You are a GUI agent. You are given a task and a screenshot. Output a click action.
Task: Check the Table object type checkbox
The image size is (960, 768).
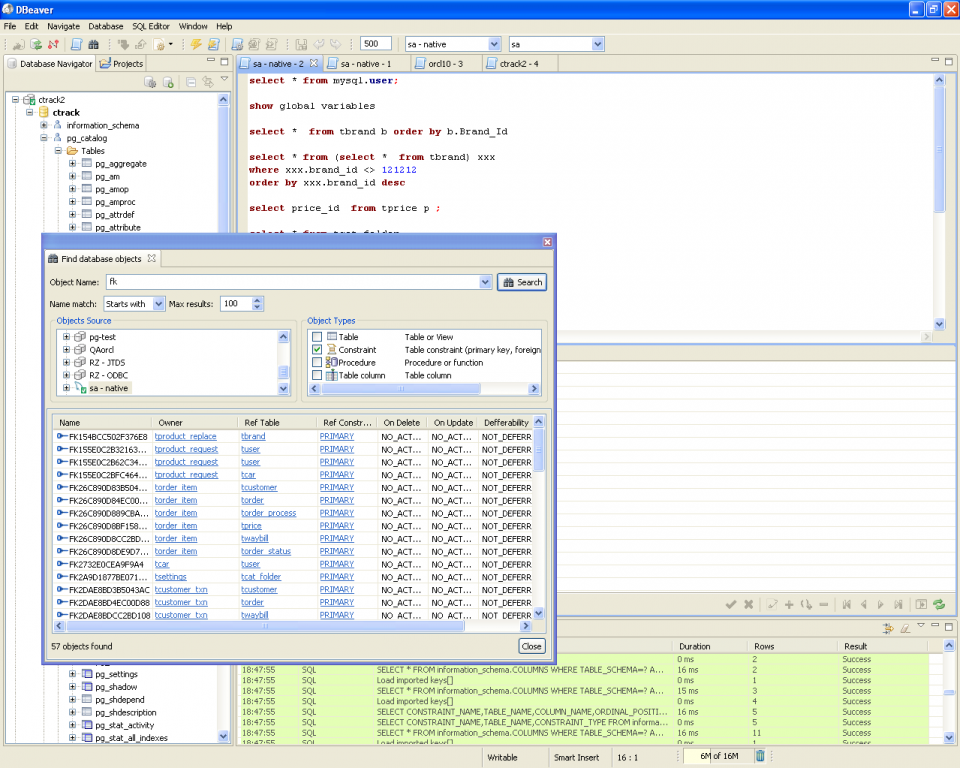[317, 337]
